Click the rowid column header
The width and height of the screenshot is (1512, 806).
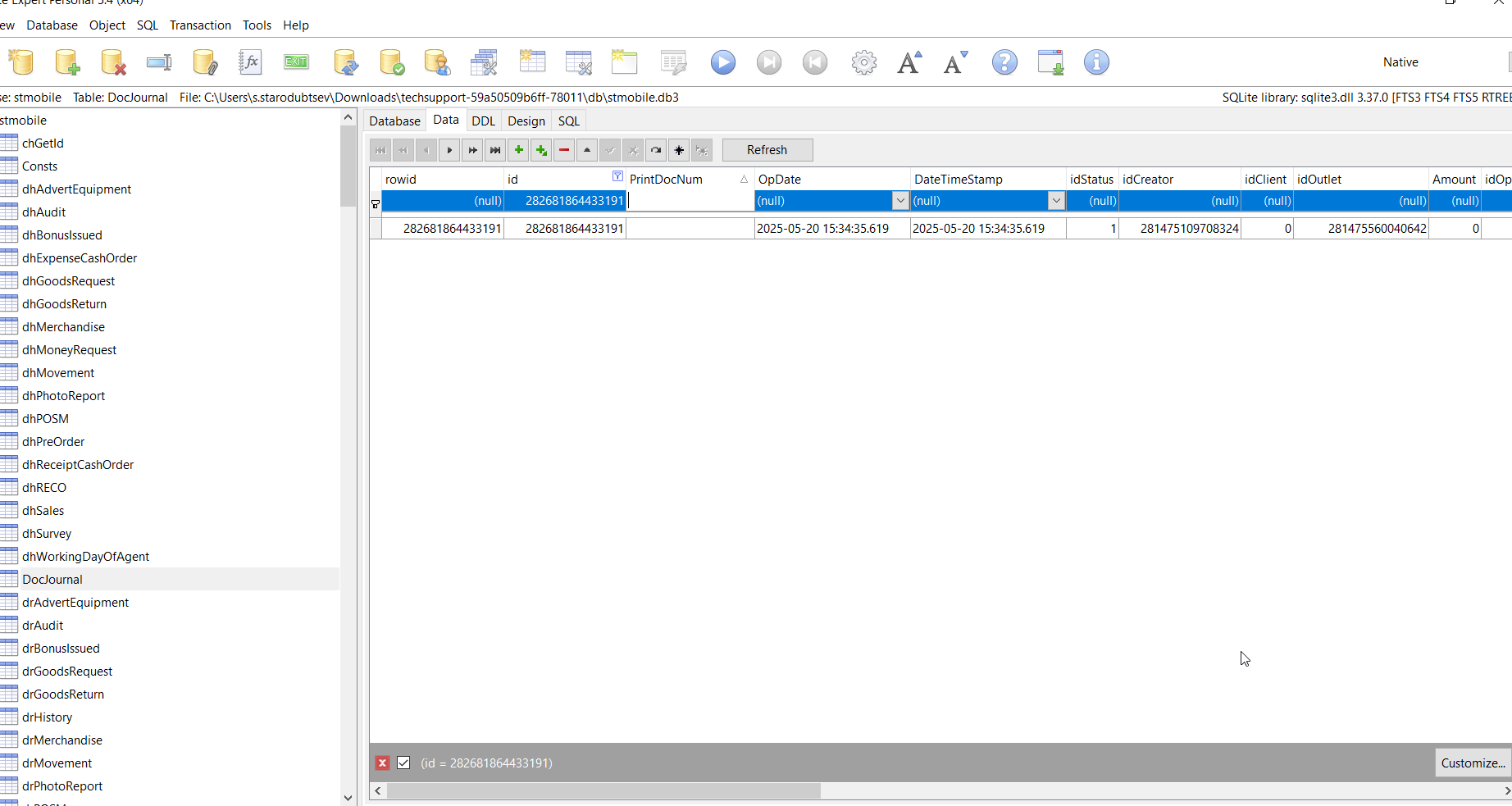click(x=443, y=179)
